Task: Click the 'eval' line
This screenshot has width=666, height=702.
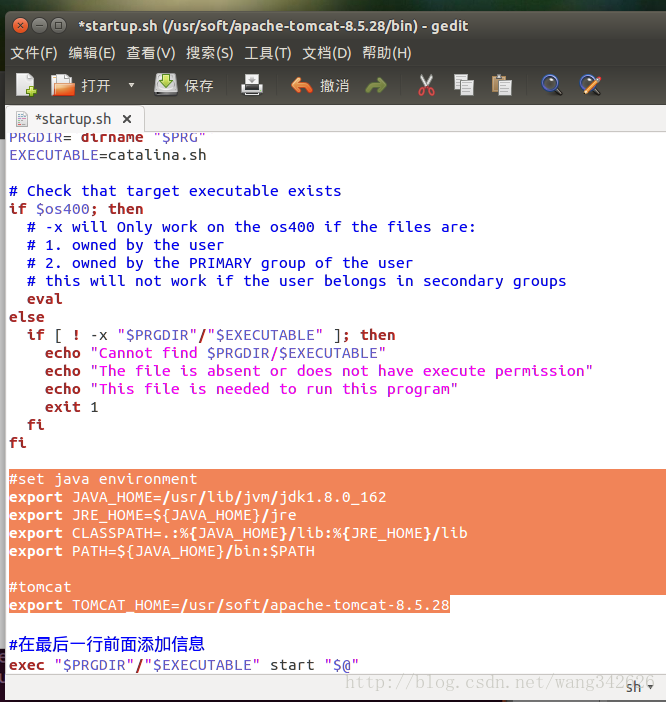Action: point(44,299)
